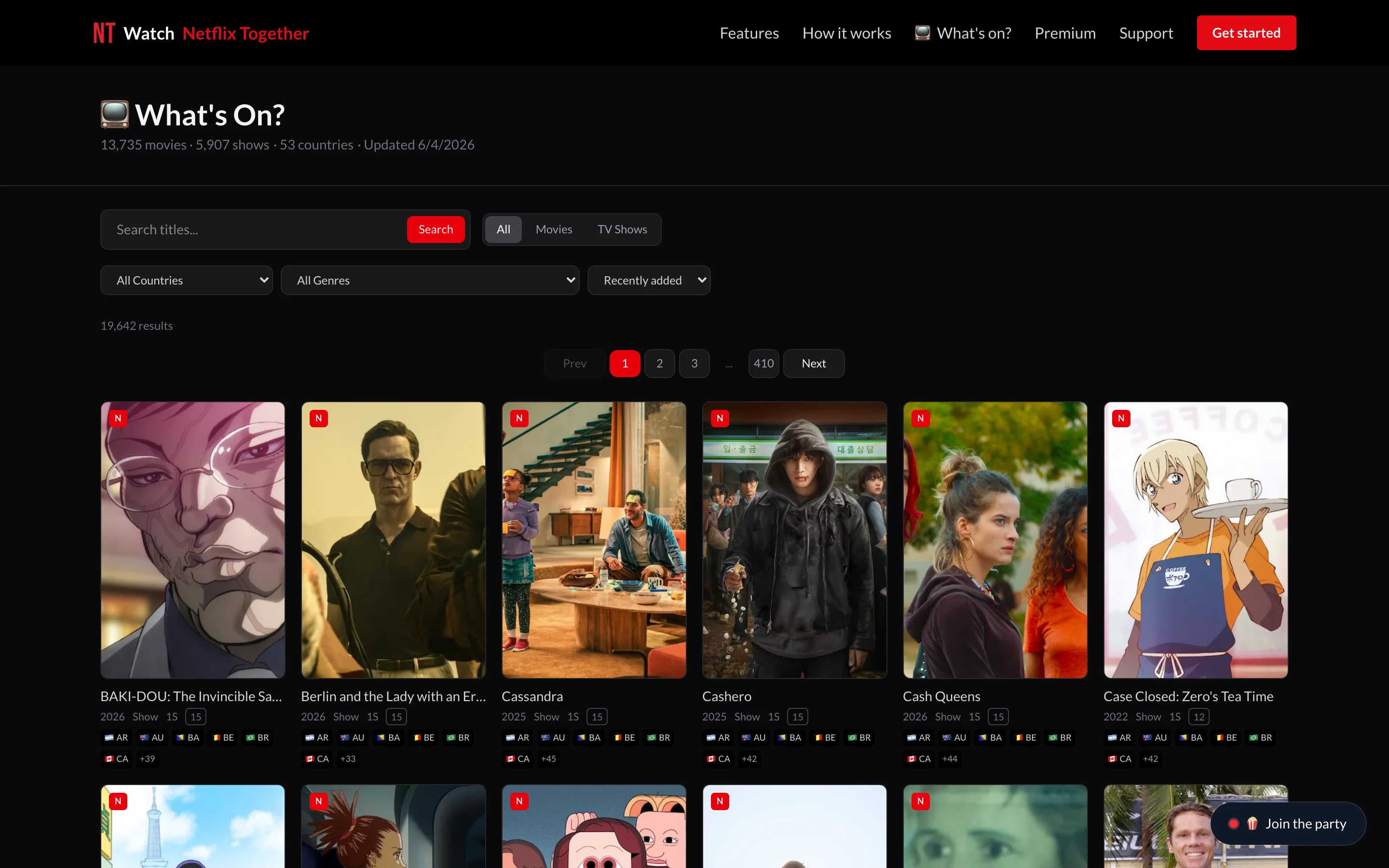Jump to page 2

pyautogui.click(x=659, y=364)
